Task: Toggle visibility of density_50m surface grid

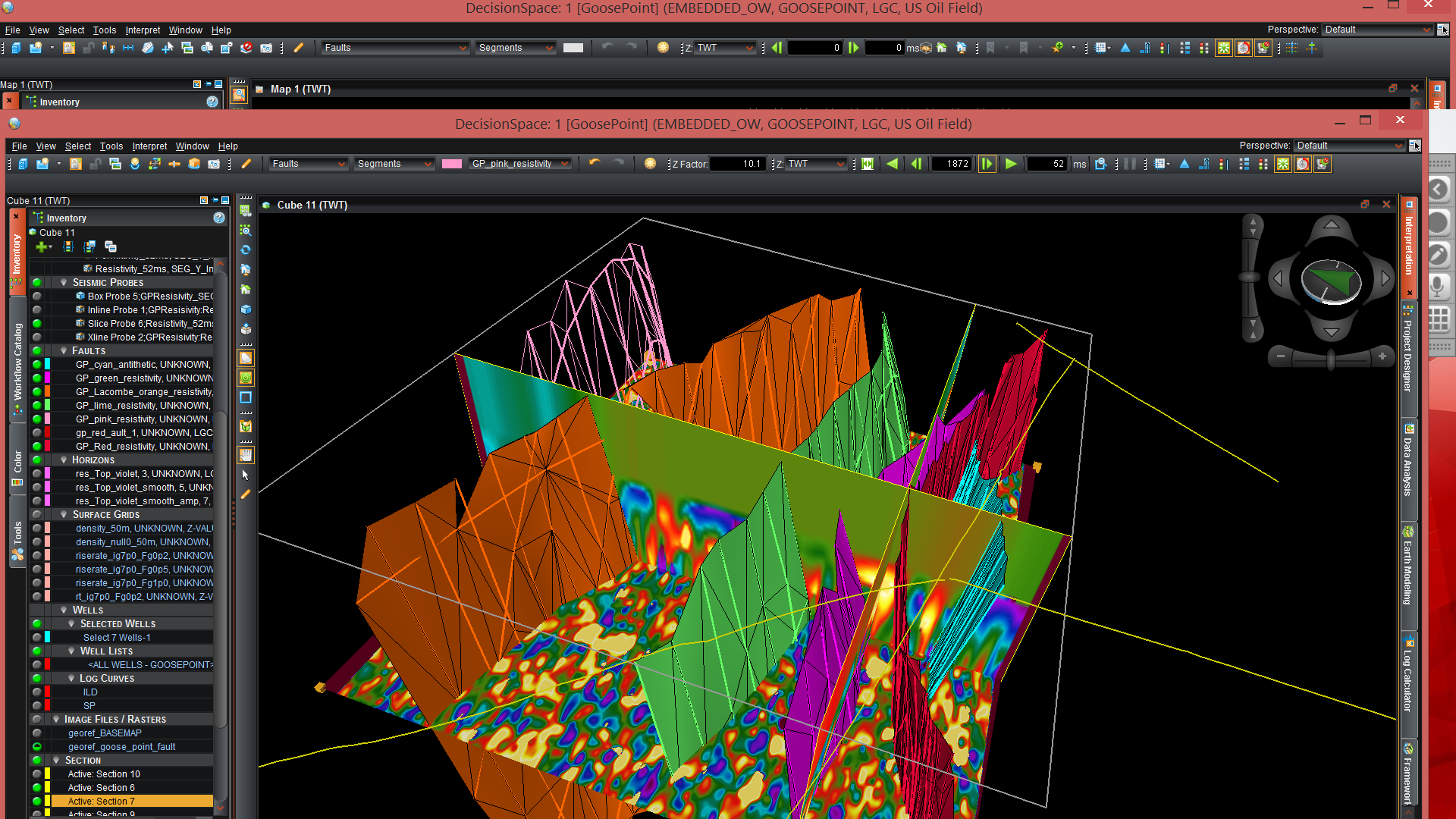Action: click(x=36, y=529)
